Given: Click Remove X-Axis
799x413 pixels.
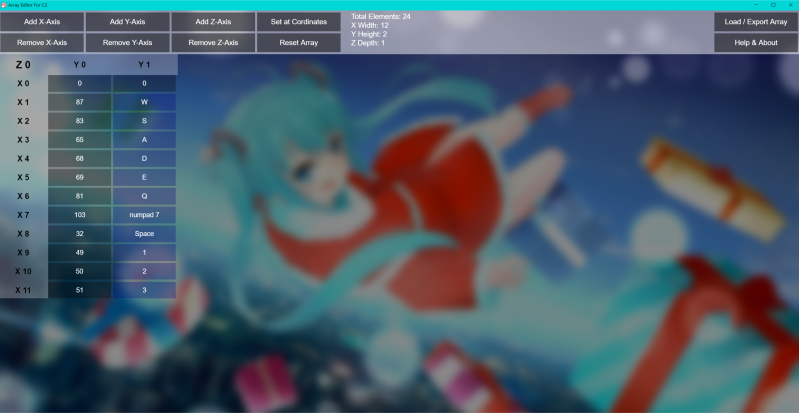Looking at the screenshot, I should click(42, 43).
